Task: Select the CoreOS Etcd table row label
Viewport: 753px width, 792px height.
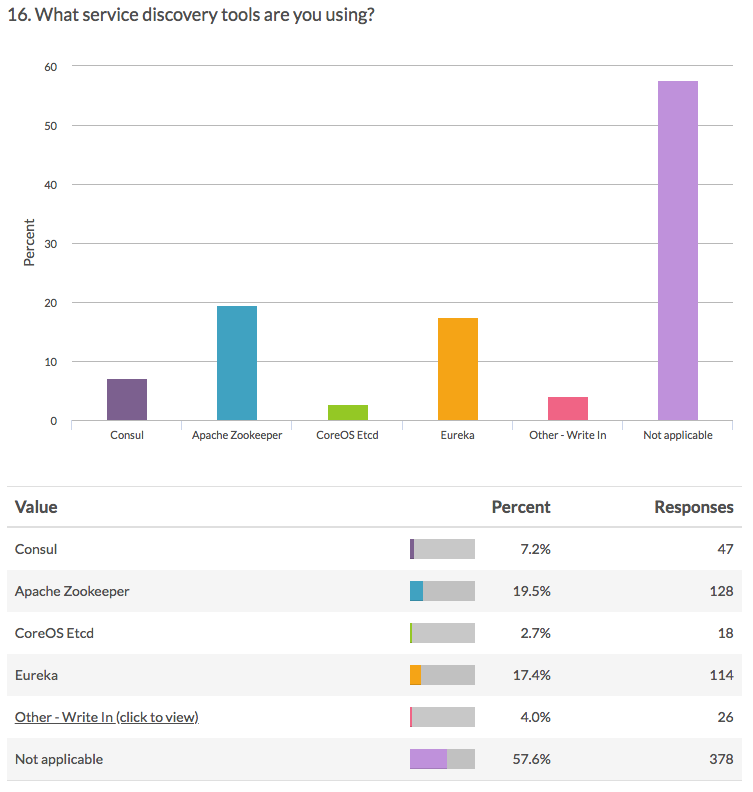Action: point(54,633)
